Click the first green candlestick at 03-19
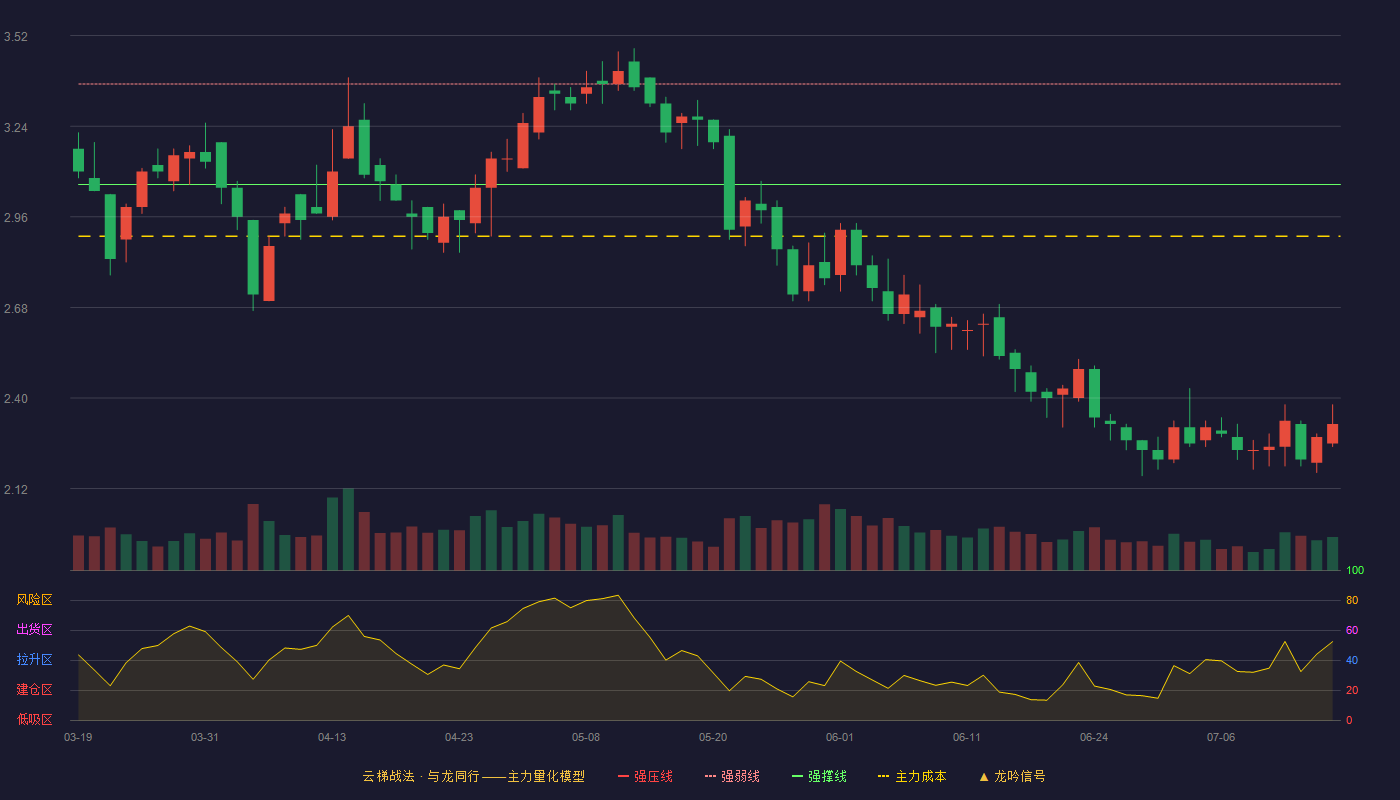The height and width of the screenshot is (800, 1400). point(78,160)
